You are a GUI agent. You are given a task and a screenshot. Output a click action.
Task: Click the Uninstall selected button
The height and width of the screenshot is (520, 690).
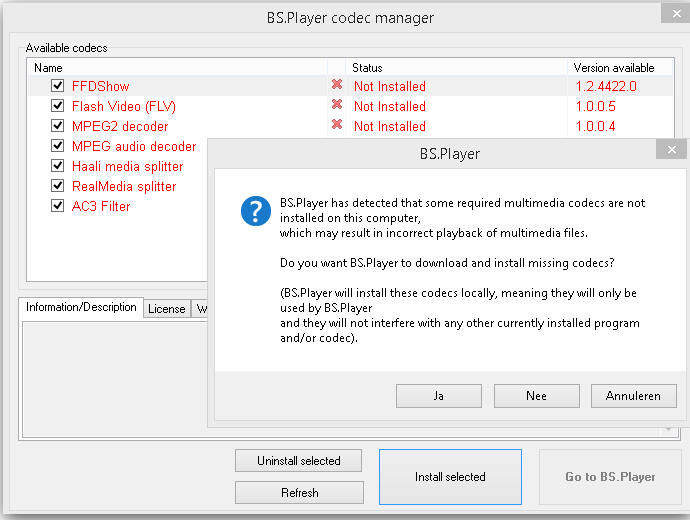[x=298, y=461]
